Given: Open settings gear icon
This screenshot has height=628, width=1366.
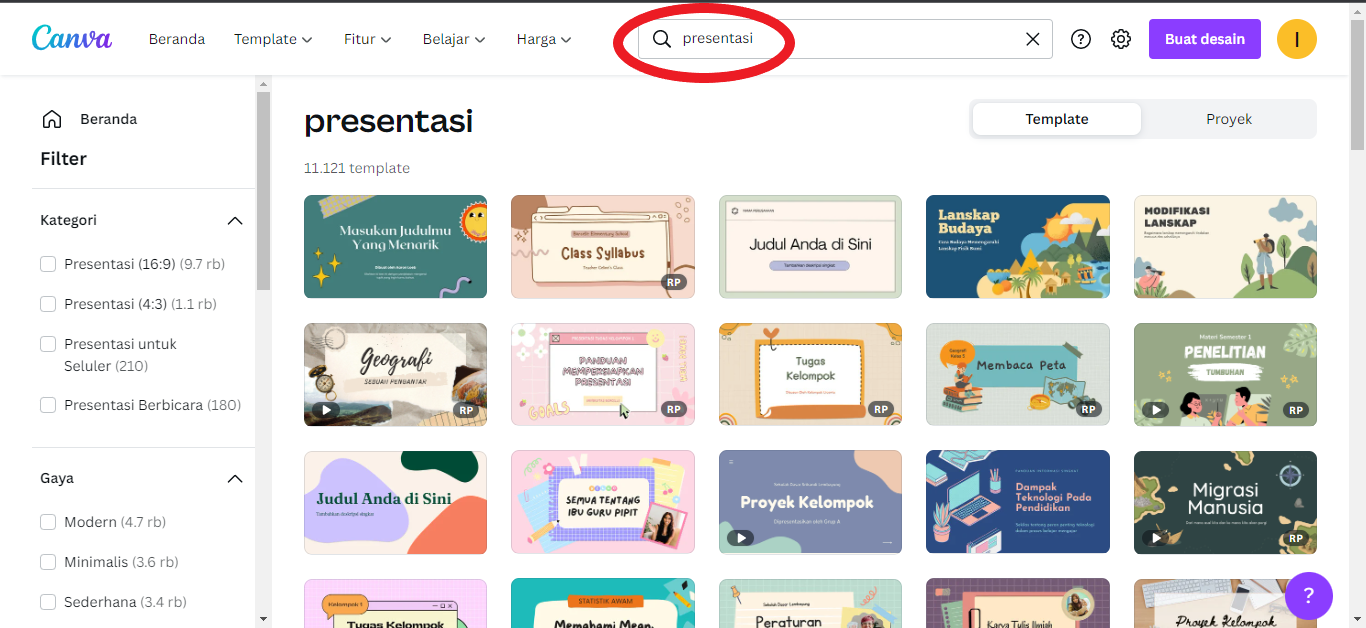Looking at the screenshot, I should [x=1121, y=39].
